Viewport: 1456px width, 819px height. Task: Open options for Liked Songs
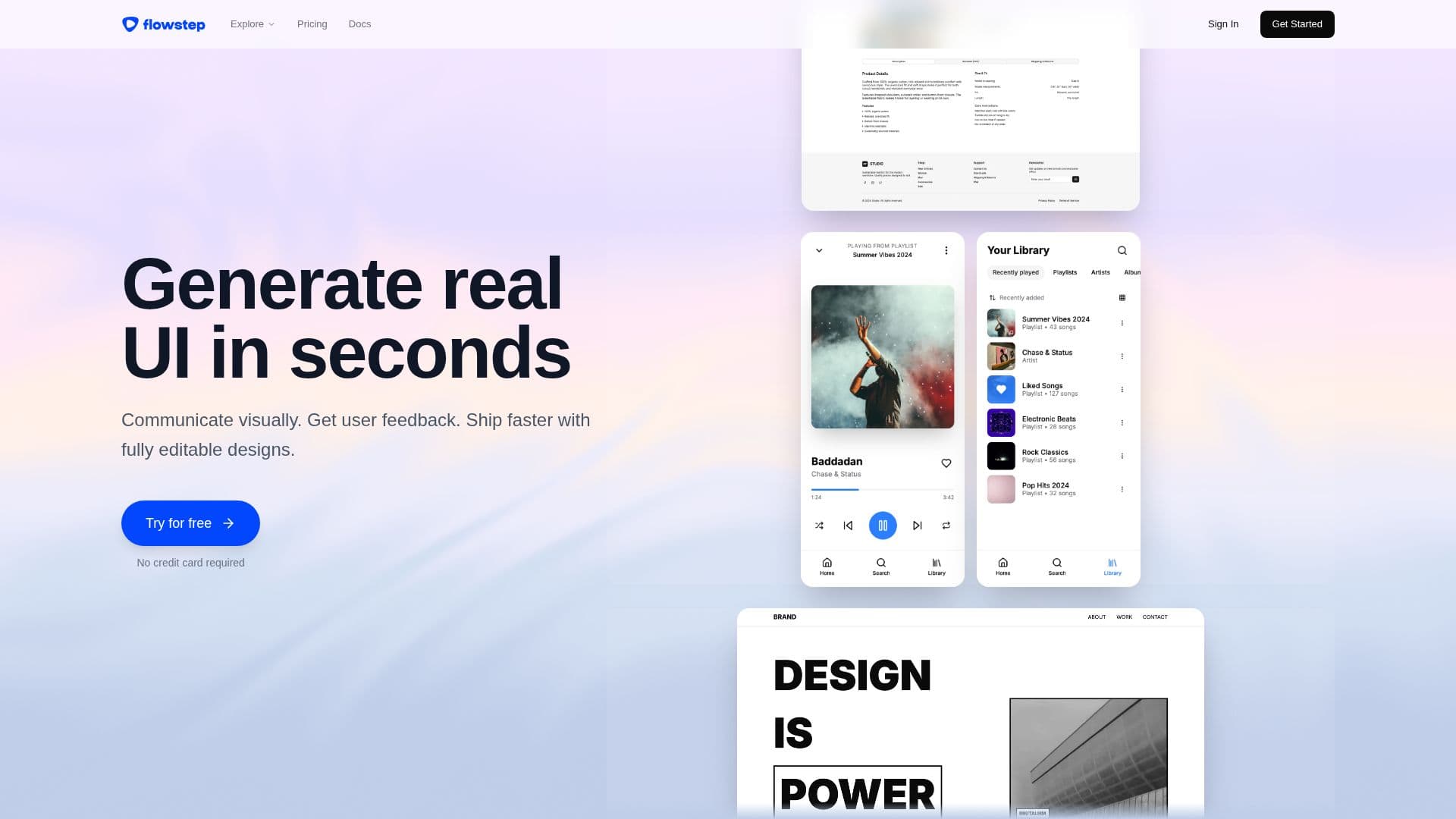(1122, 390)
